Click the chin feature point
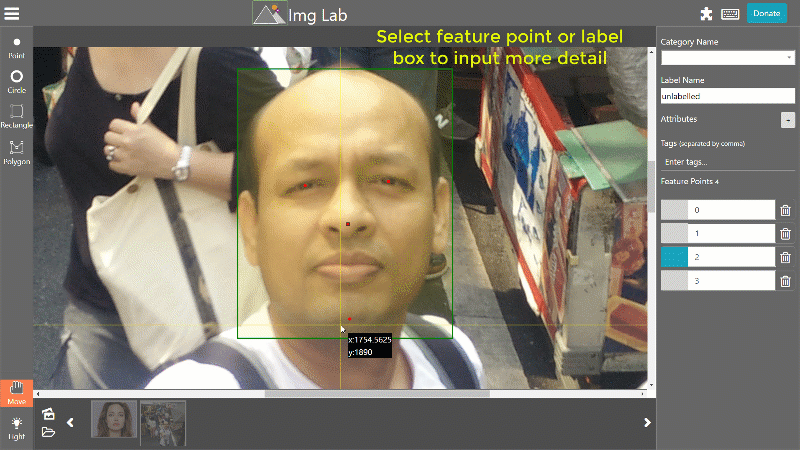The height and width of the screenshot is (450, 800). 349,319
